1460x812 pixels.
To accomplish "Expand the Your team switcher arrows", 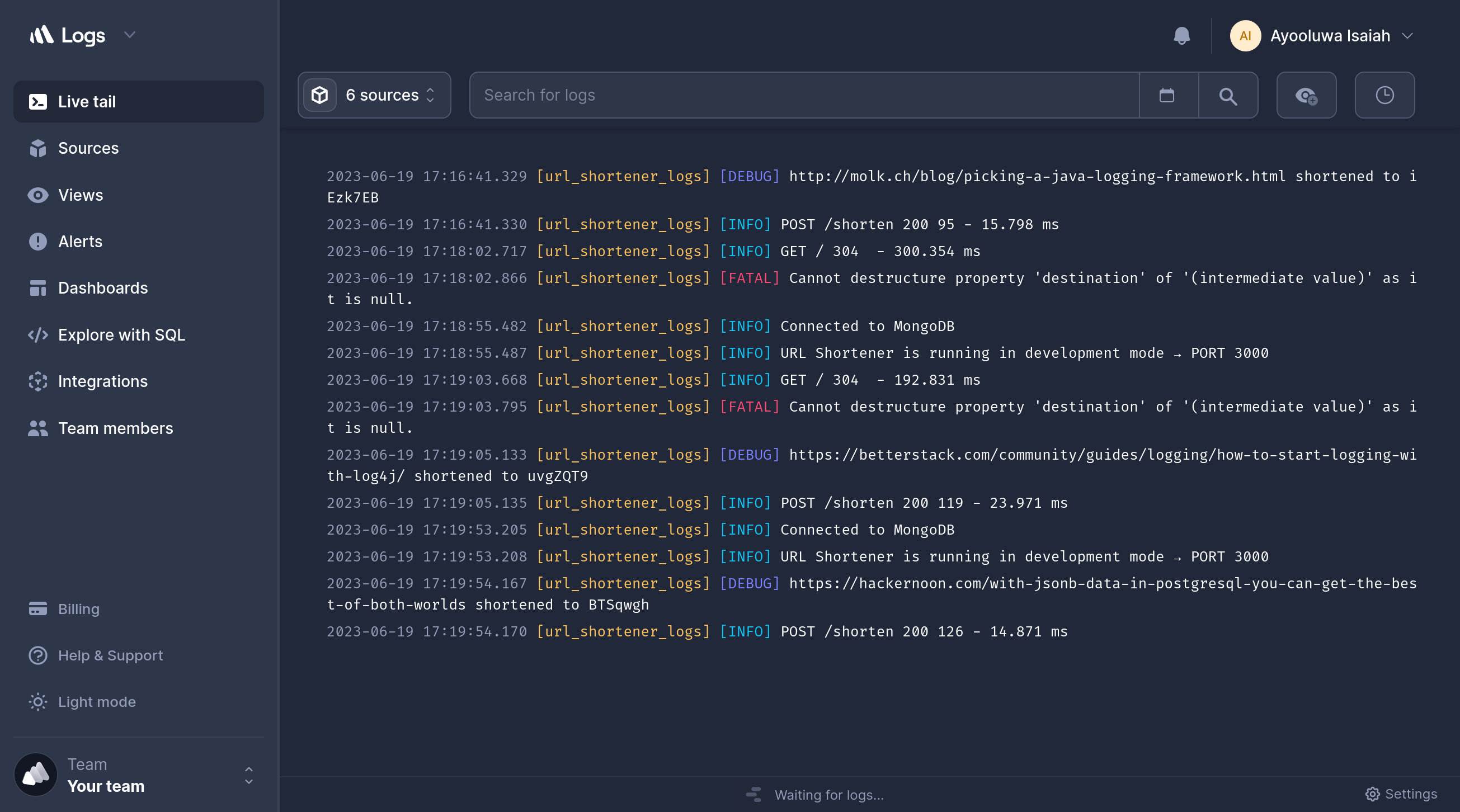I will click(249, 775).
